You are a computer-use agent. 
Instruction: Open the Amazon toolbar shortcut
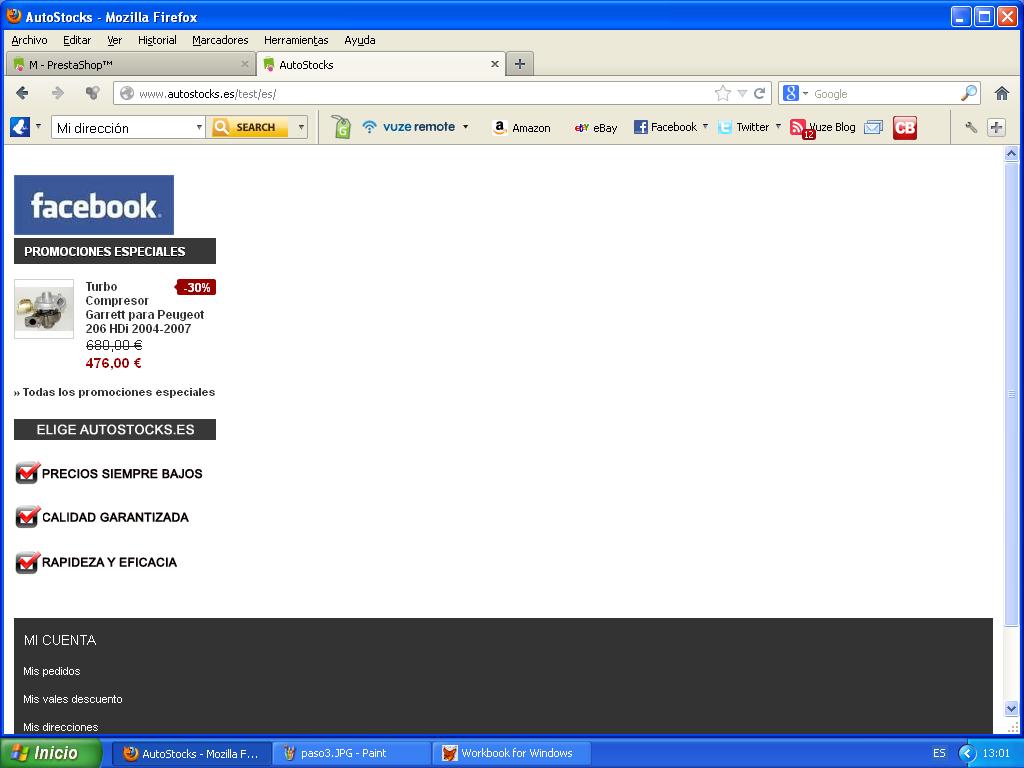pyautogui.click(x=522, y=127)
